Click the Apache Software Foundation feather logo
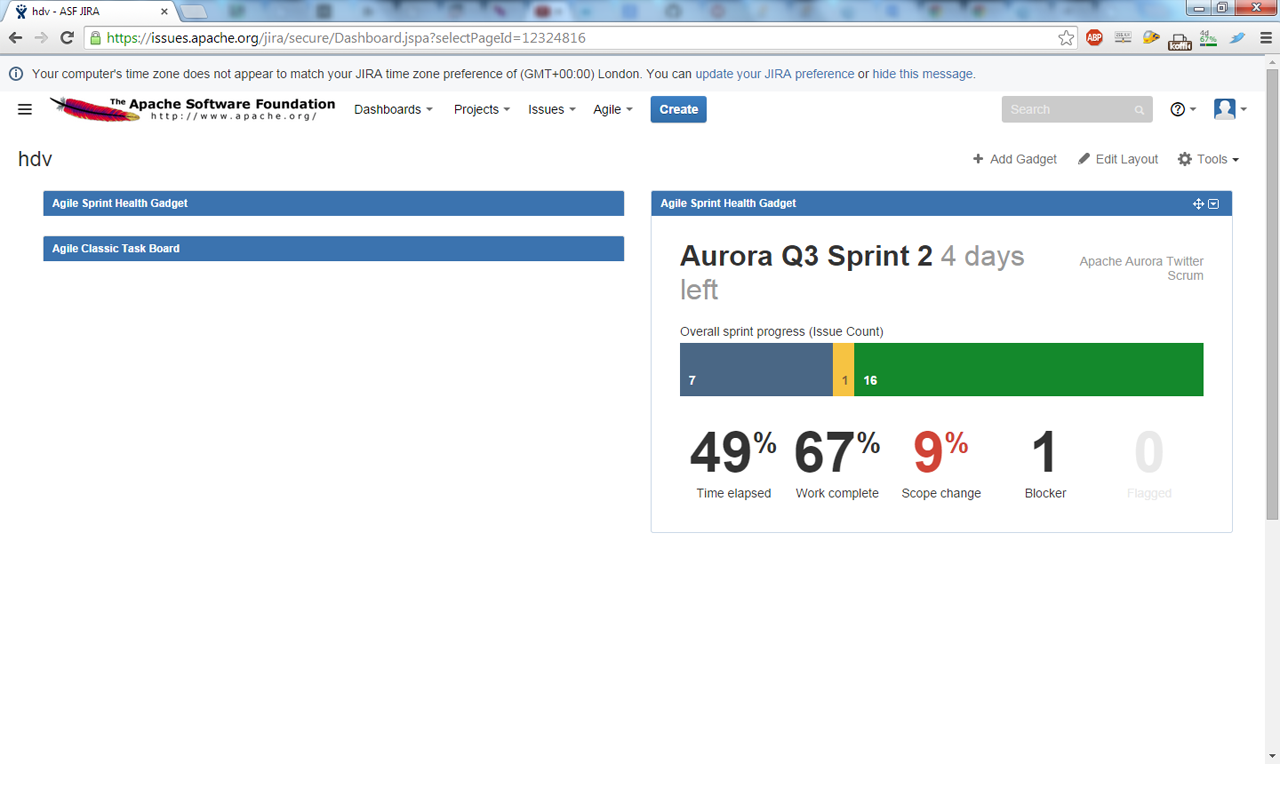The image size is (1280, 800). click(x=192, y=109)
